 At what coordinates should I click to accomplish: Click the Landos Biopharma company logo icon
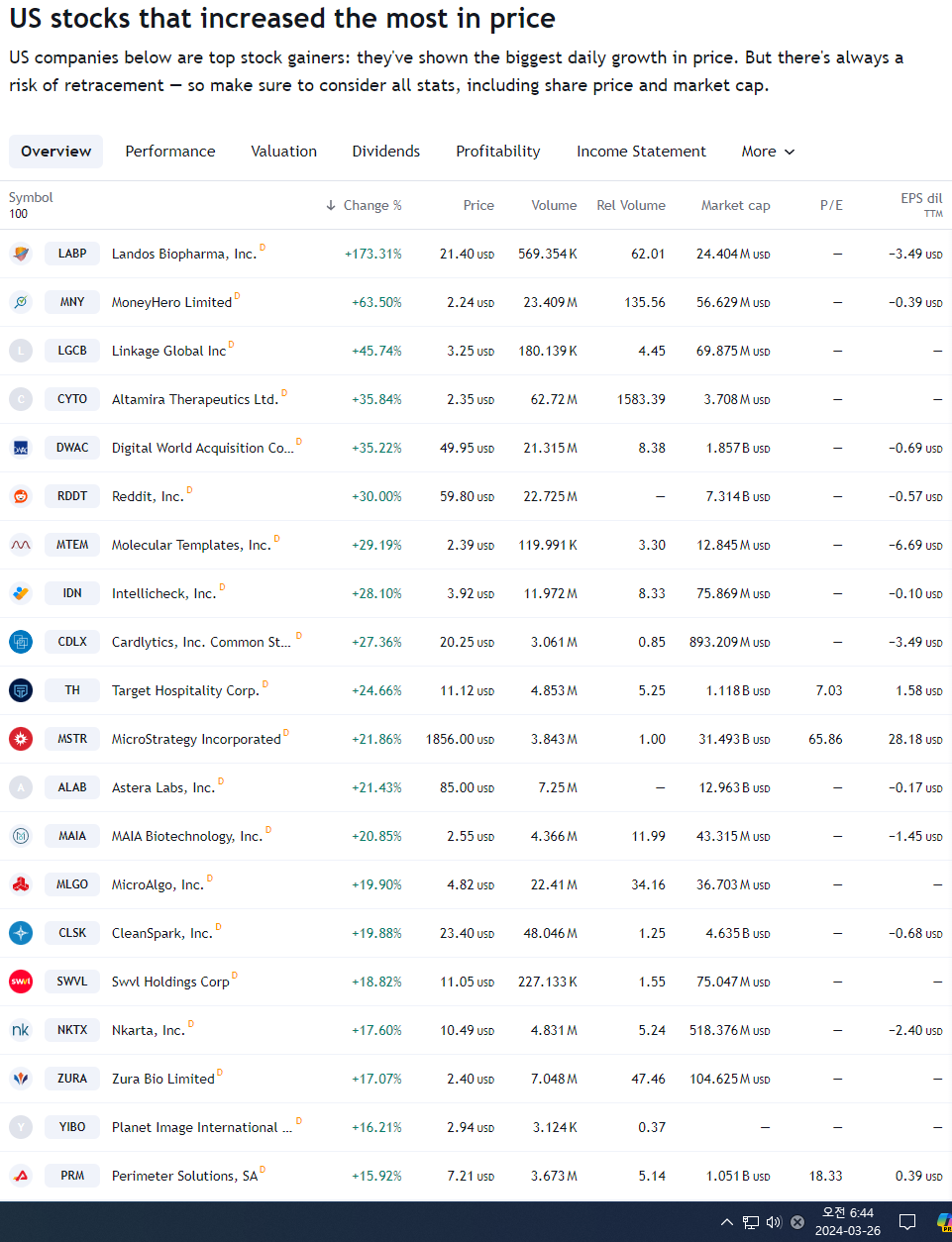pyautogui.click(x=21, y=254)
